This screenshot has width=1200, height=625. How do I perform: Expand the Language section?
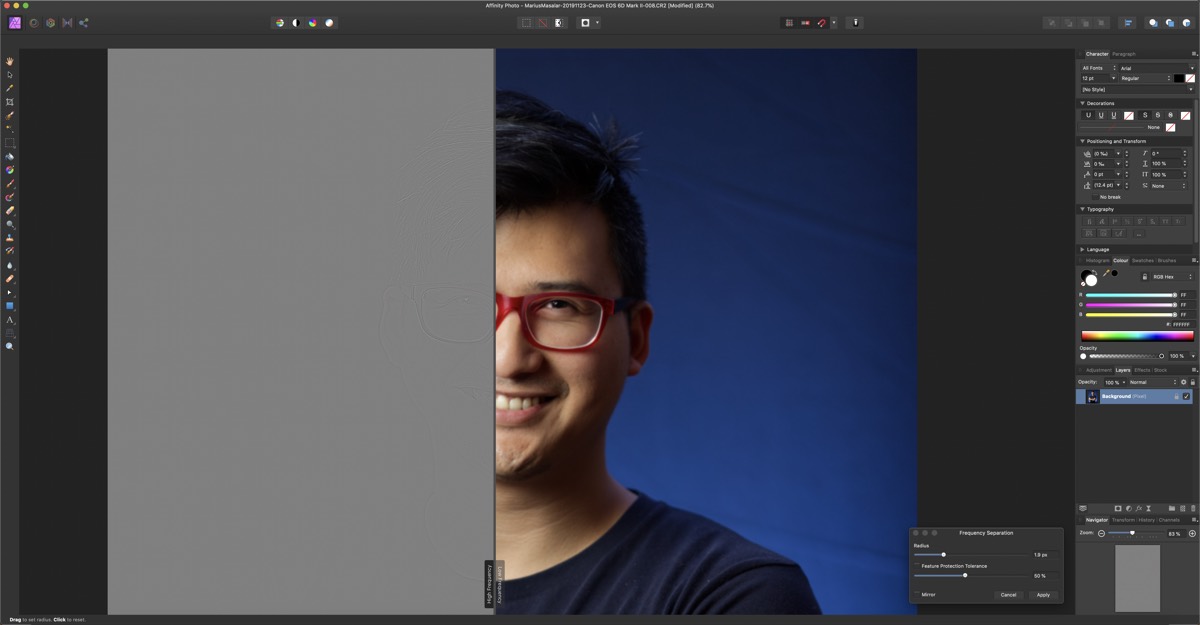pos(1082,249)
